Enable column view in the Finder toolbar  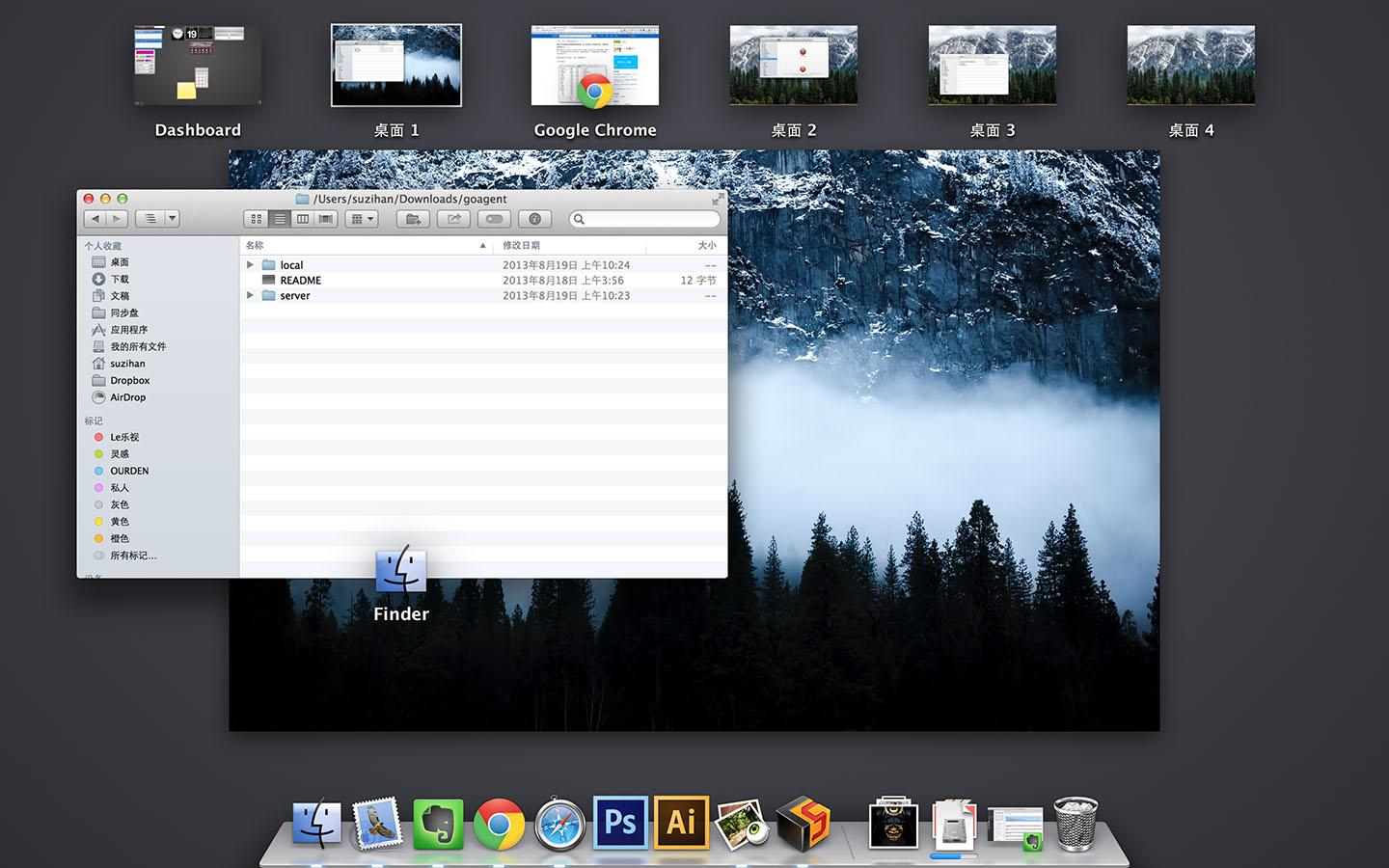[302, 218]
